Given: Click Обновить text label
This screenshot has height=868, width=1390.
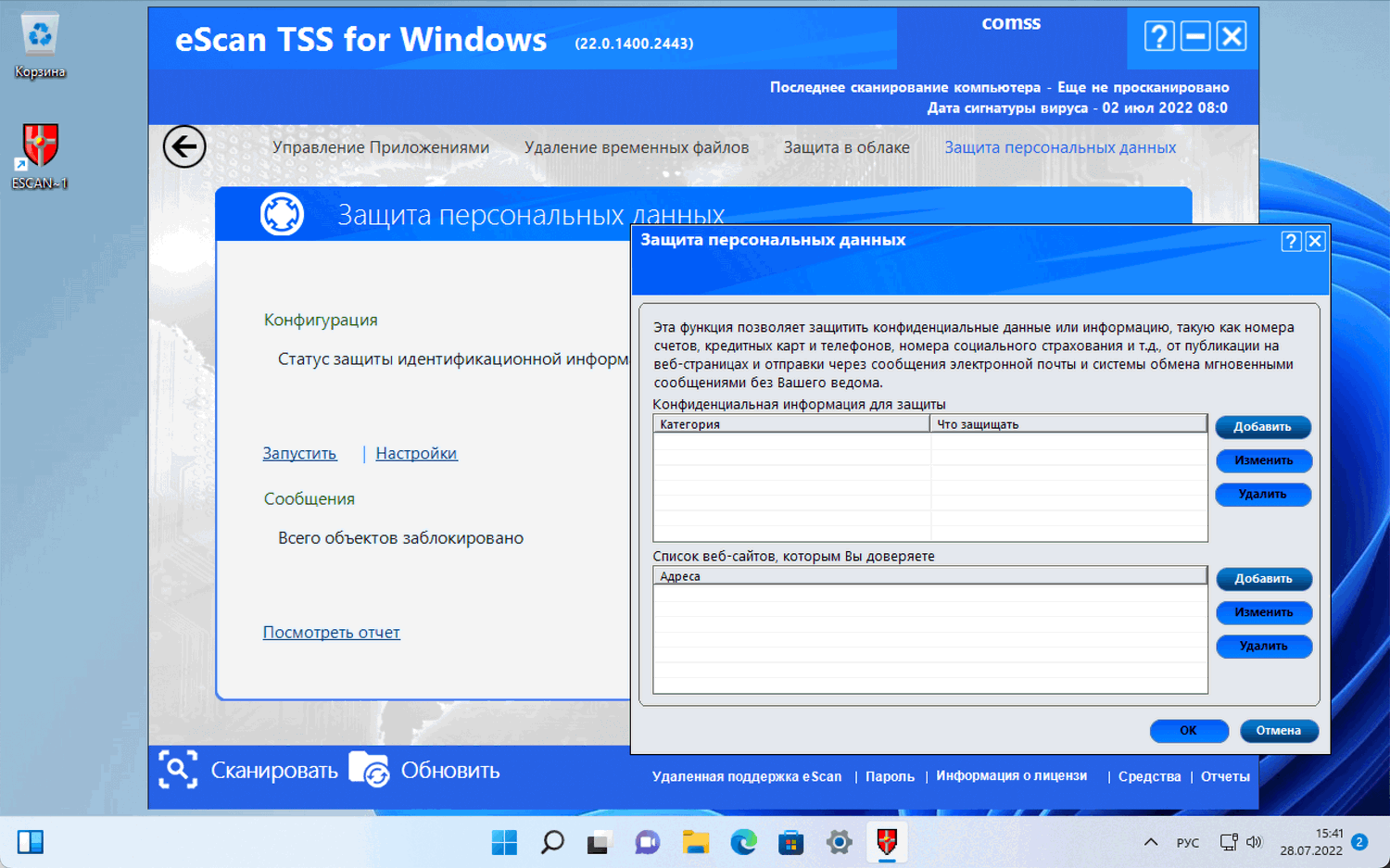Looking at the screenshot, I should [450, 771].
